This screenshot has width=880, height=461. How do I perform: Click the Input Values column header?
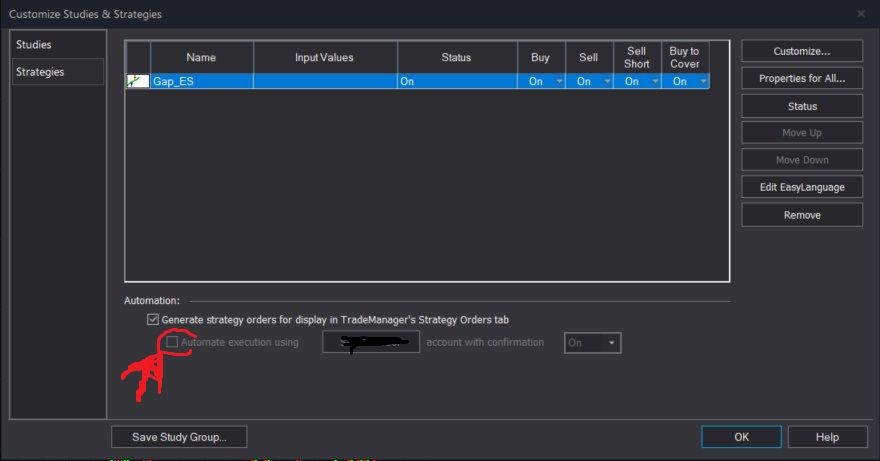click(x=325, y=57)
